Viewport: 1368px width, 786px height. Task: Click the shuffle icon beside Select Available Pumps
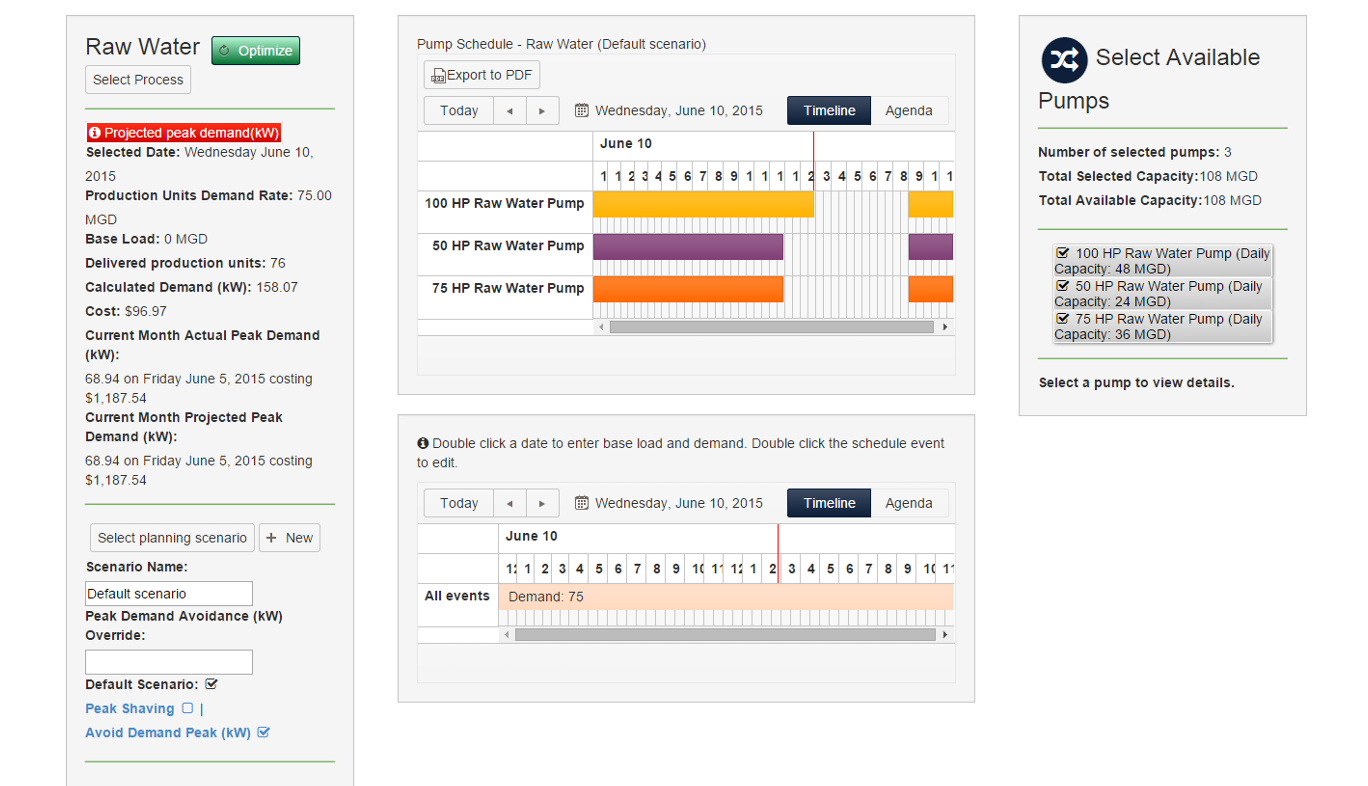pyautogui.click(x=1064, y=60)
